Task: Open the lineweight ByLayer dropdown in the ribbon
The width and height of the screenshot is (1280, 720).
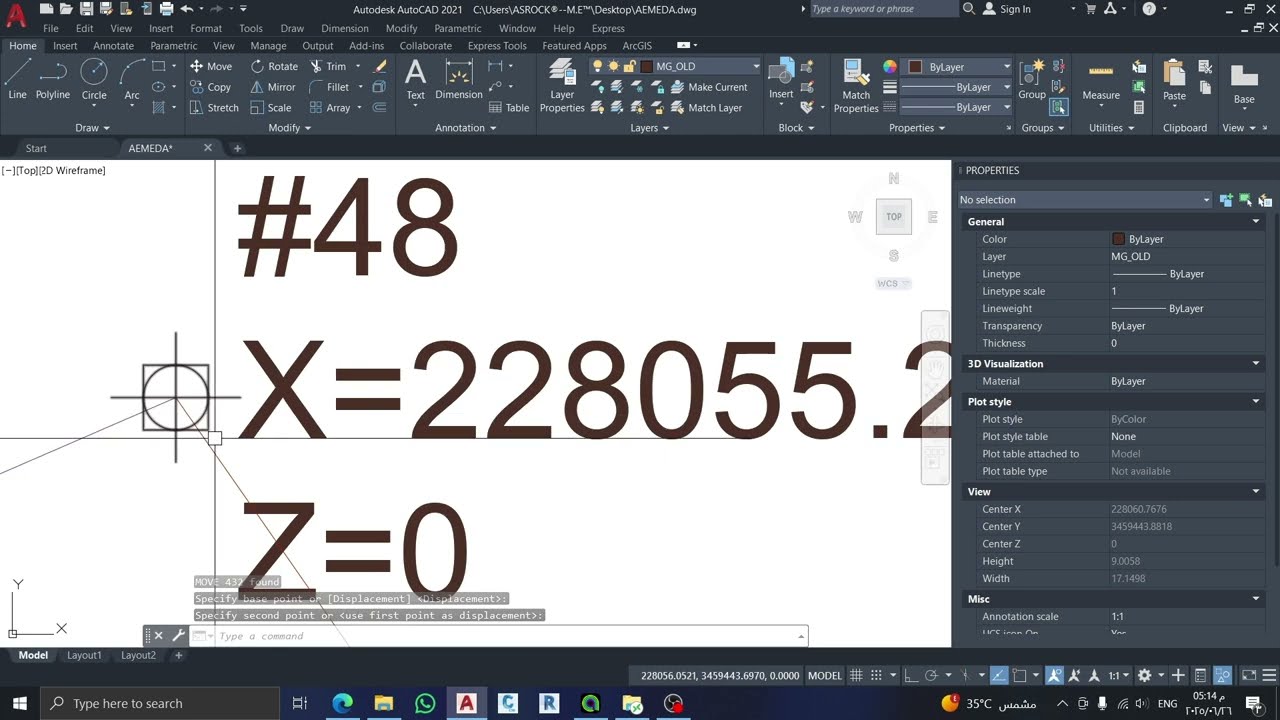Action: pyautogui.click(x=957, y=87)
